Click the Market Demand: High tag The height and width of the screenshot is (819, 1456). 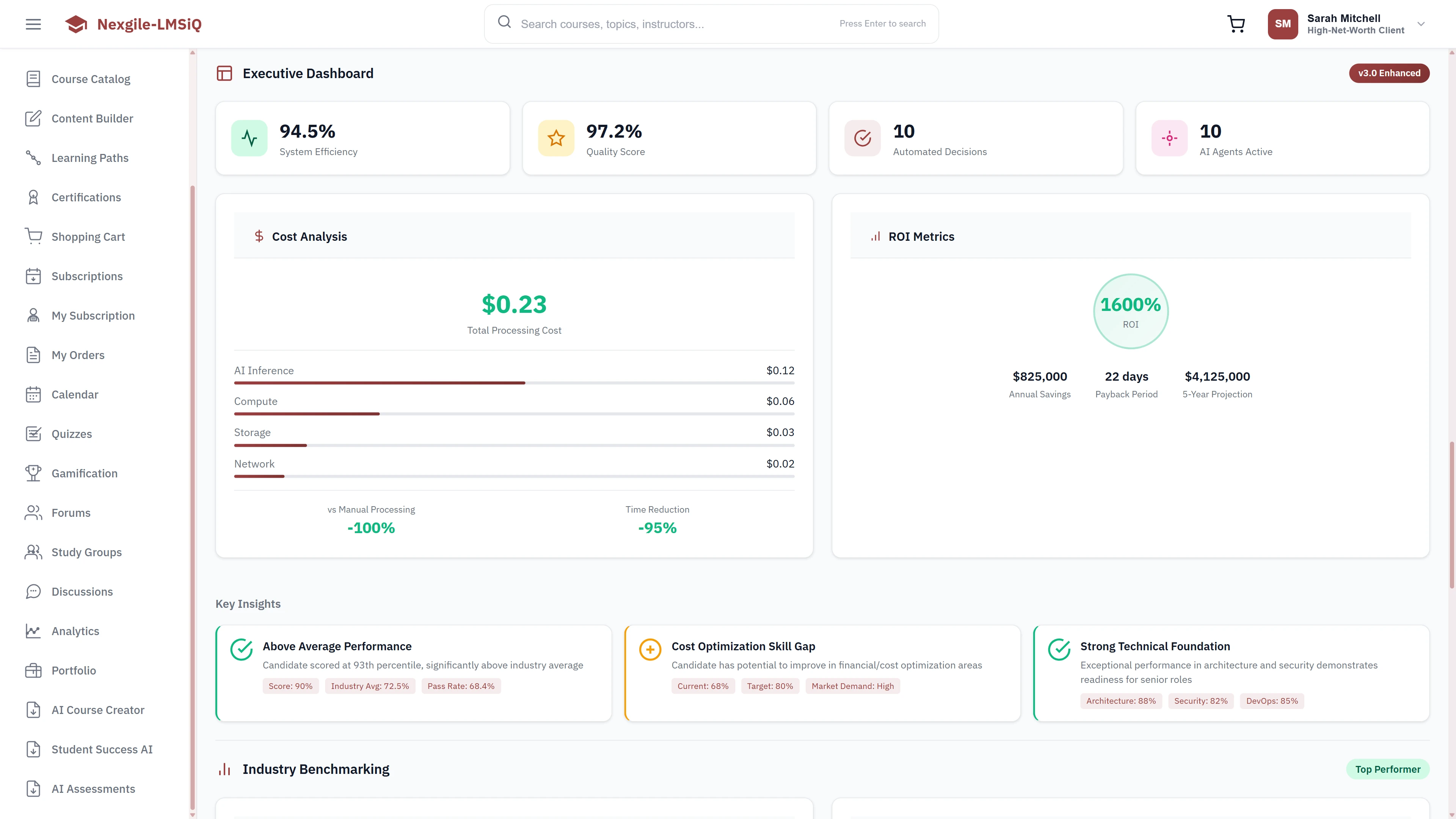pos(852,686)
